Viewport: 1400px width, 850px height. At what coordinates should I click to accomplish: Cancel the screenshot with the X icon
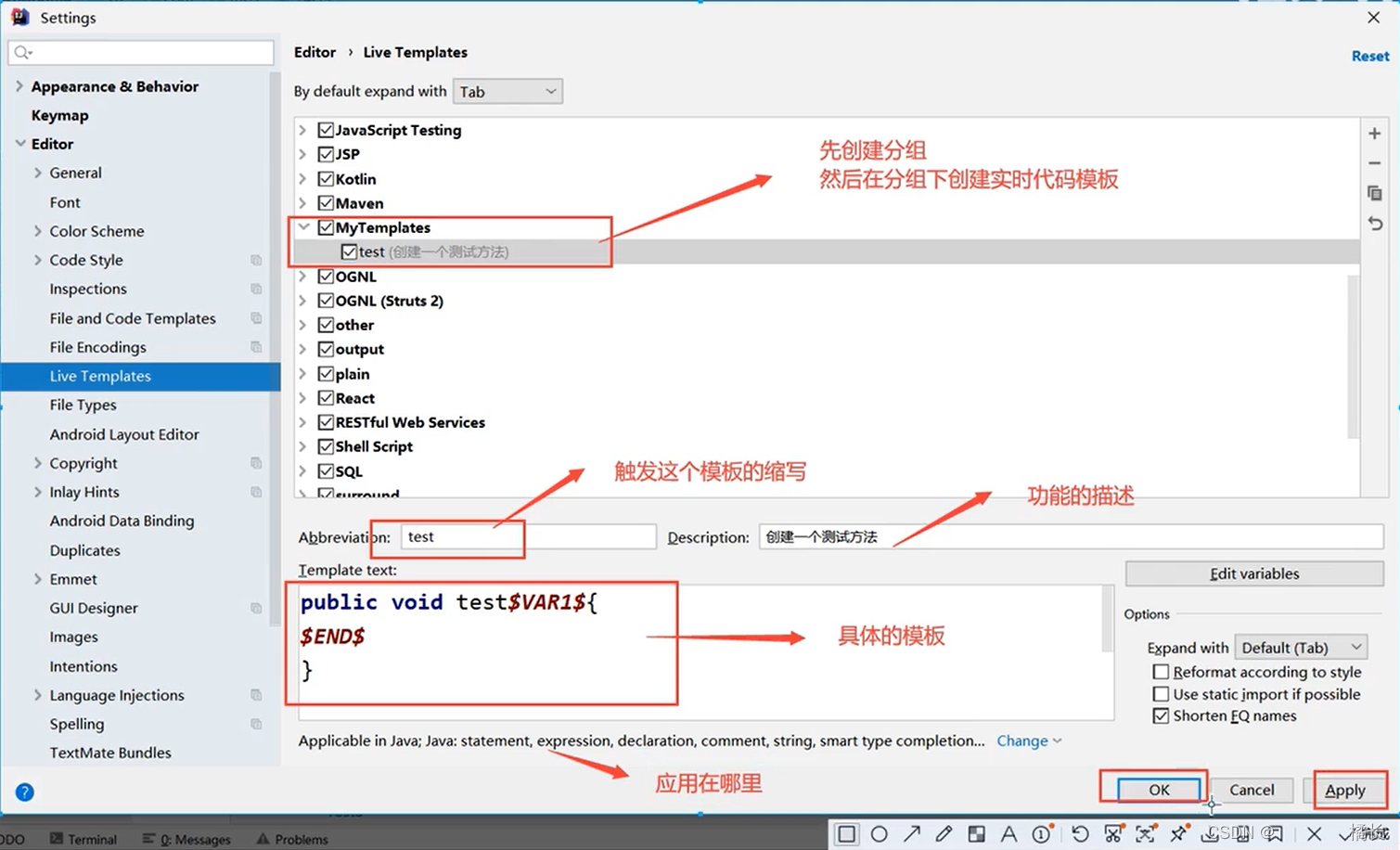1314,833
